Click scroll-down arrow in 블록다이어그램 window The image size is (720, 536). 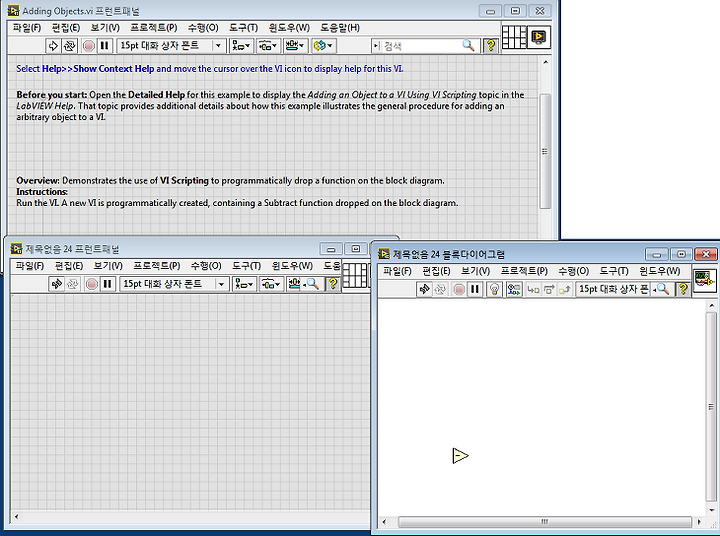pyautogui.click(x=711, y=510)
